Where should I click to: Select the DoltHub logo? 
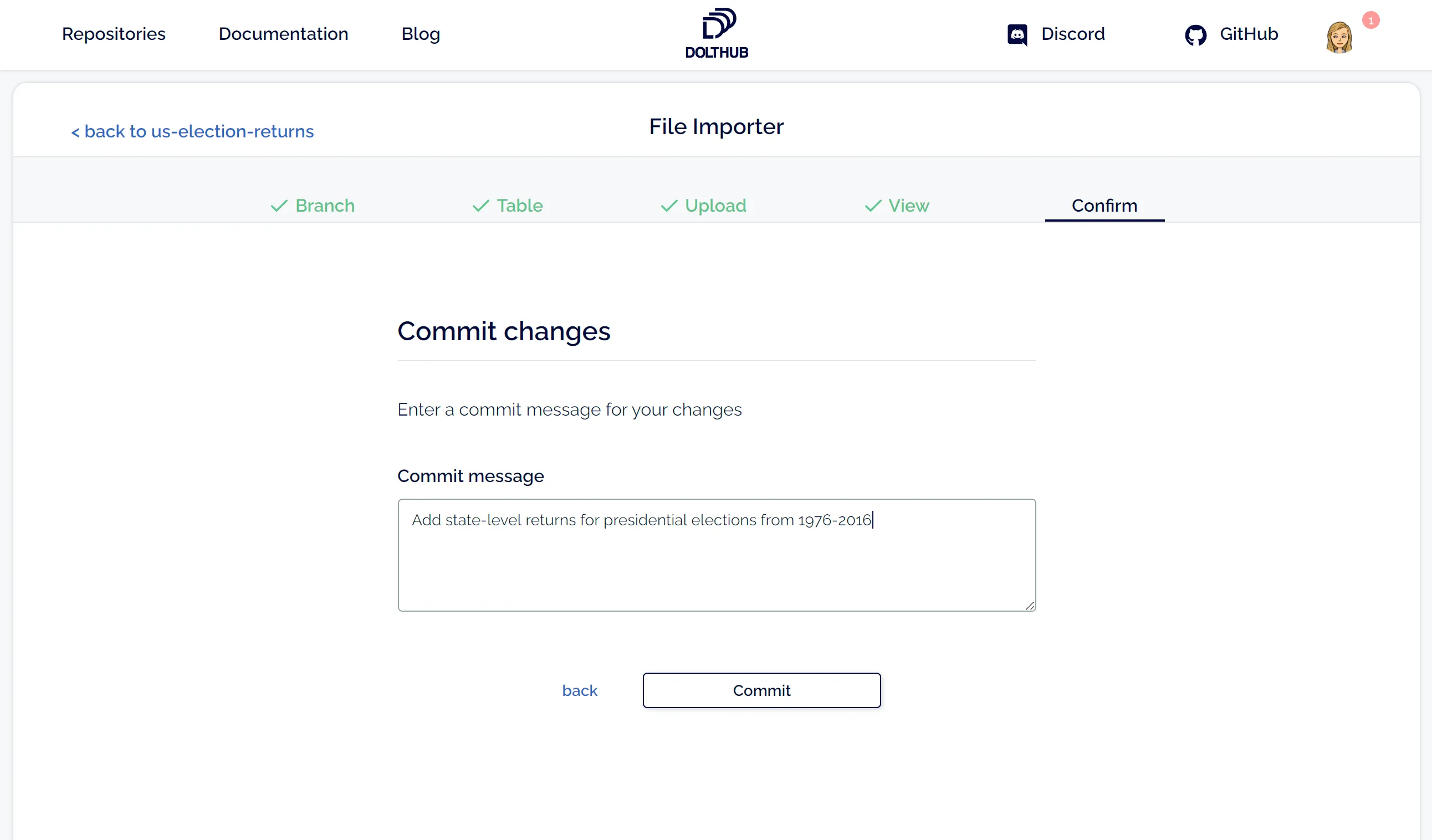click(x=717, y=32)
